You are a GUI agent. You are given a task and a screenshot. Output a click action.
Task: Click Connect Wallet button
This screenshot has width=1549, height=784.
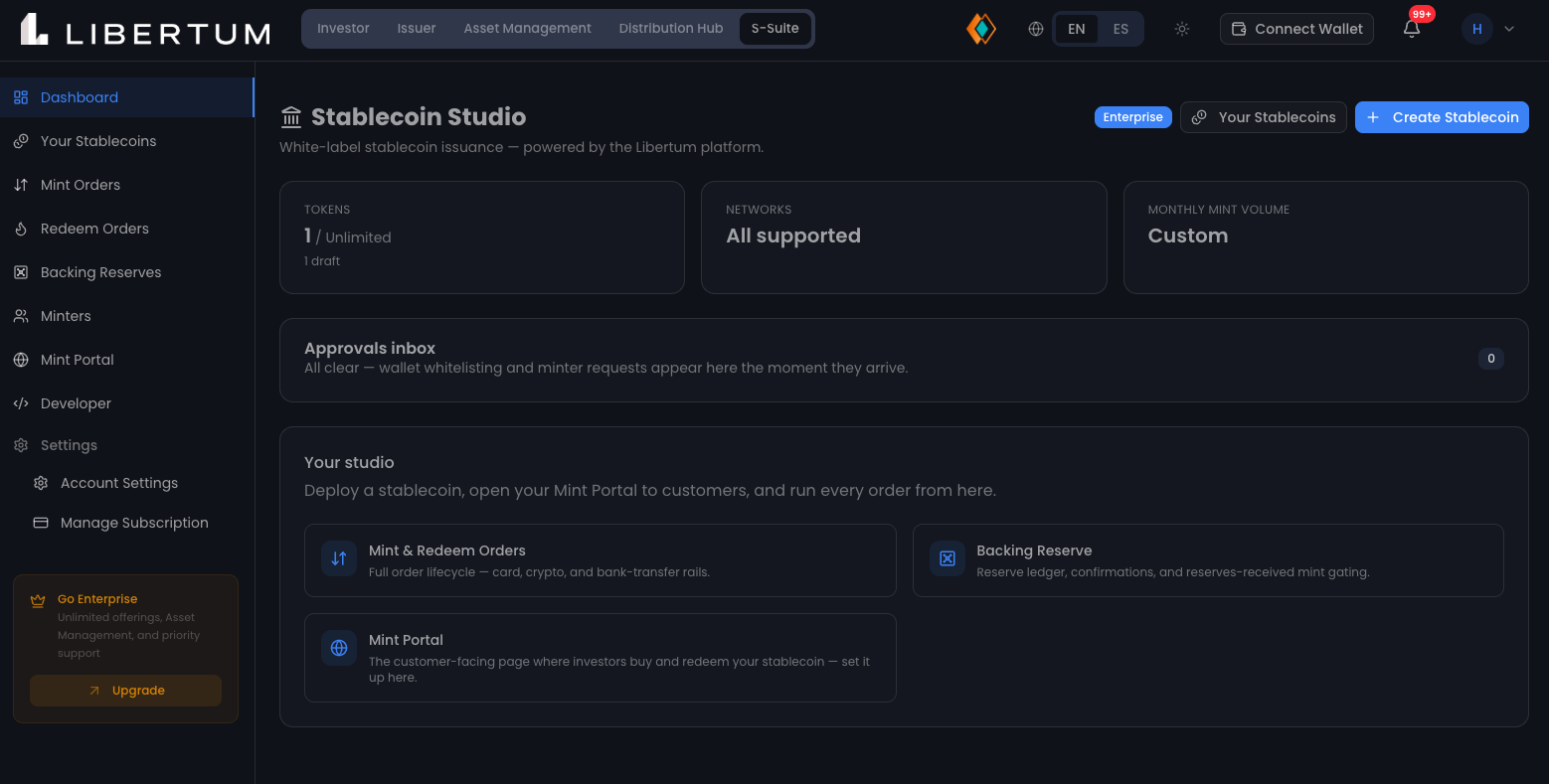pyautogui.click(x=1296, y=29)
